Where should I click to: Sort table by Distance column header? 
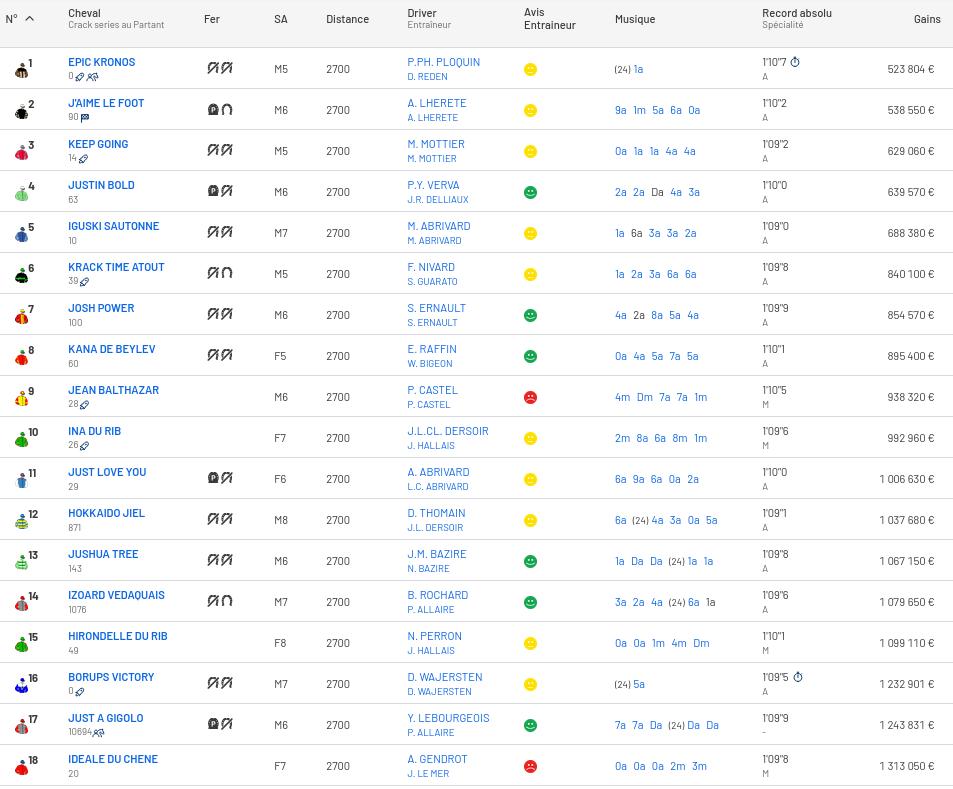[347, 19]
